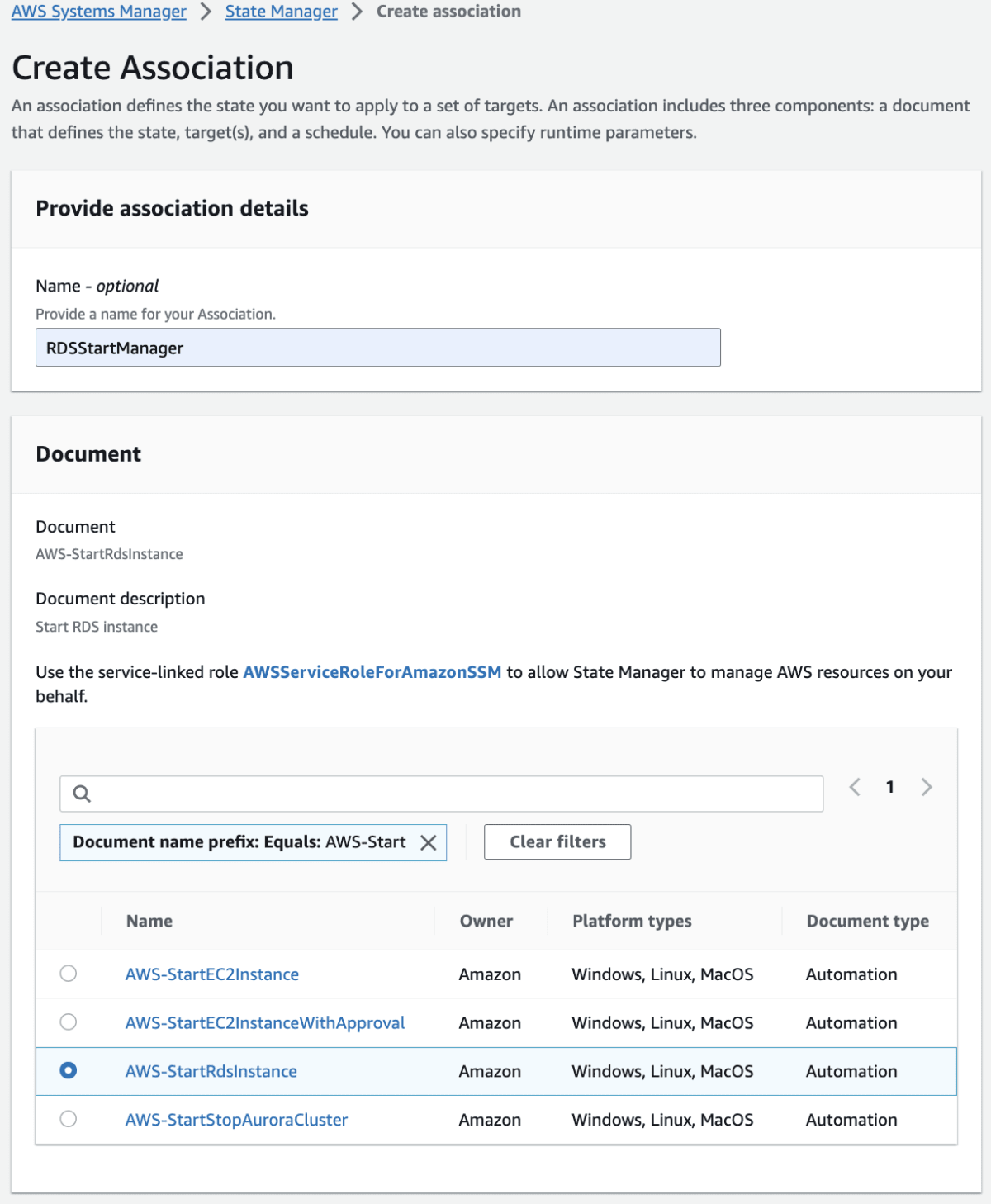Open the AWS Systems Manager breadcrumb link

pos(99,12)
